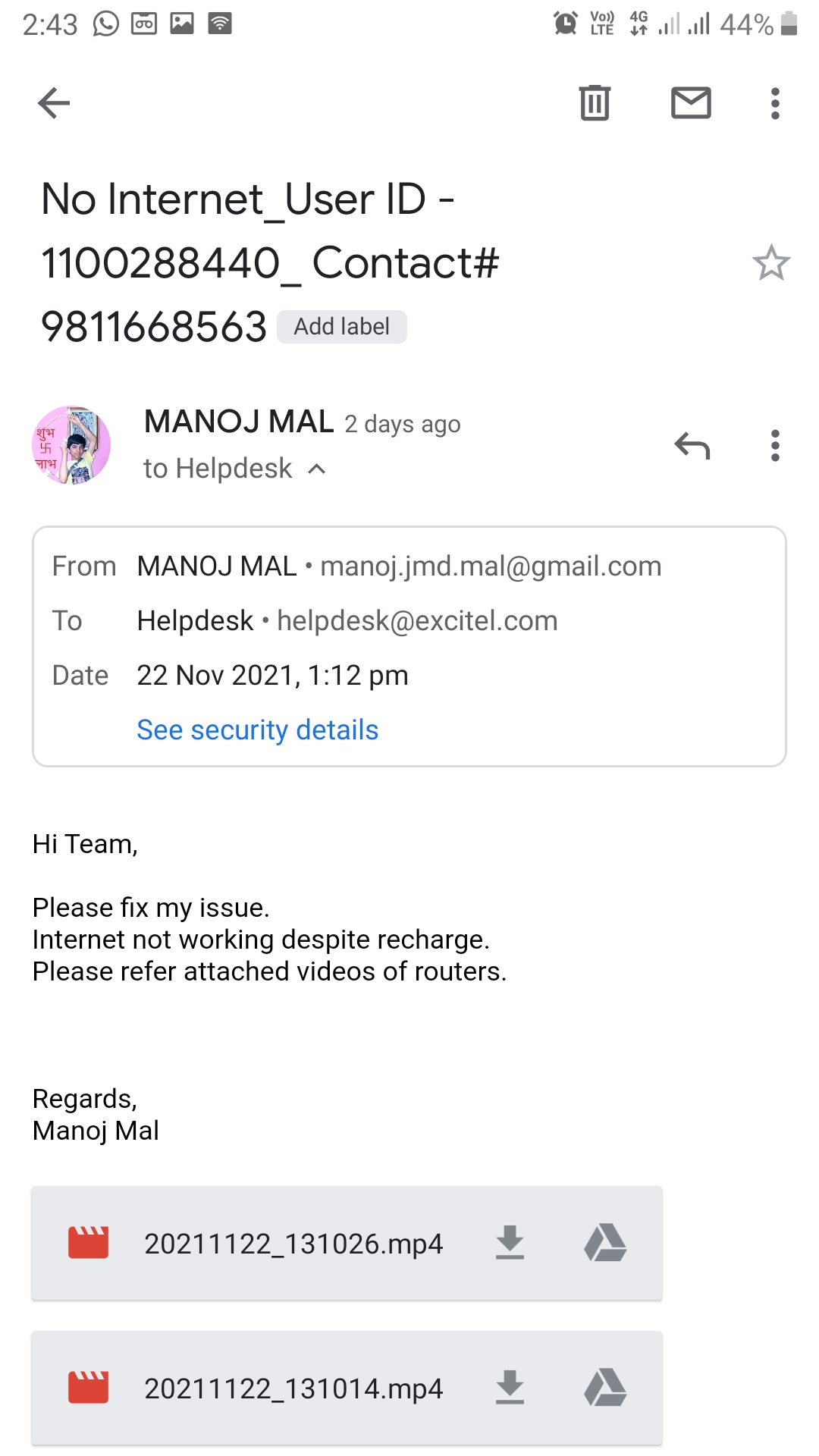Screen dimensions: 819x1456
Task: Tap the Add label chip
Action: 341,327
